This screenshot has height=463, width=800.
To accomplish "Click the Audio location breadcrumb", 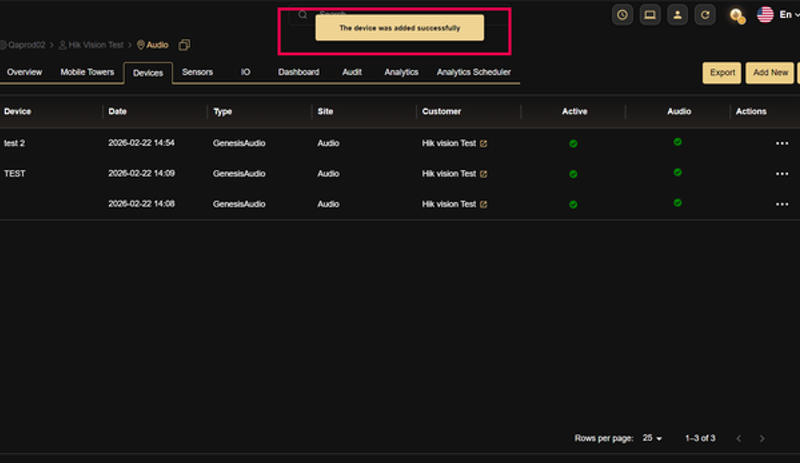I will (153, 45).
